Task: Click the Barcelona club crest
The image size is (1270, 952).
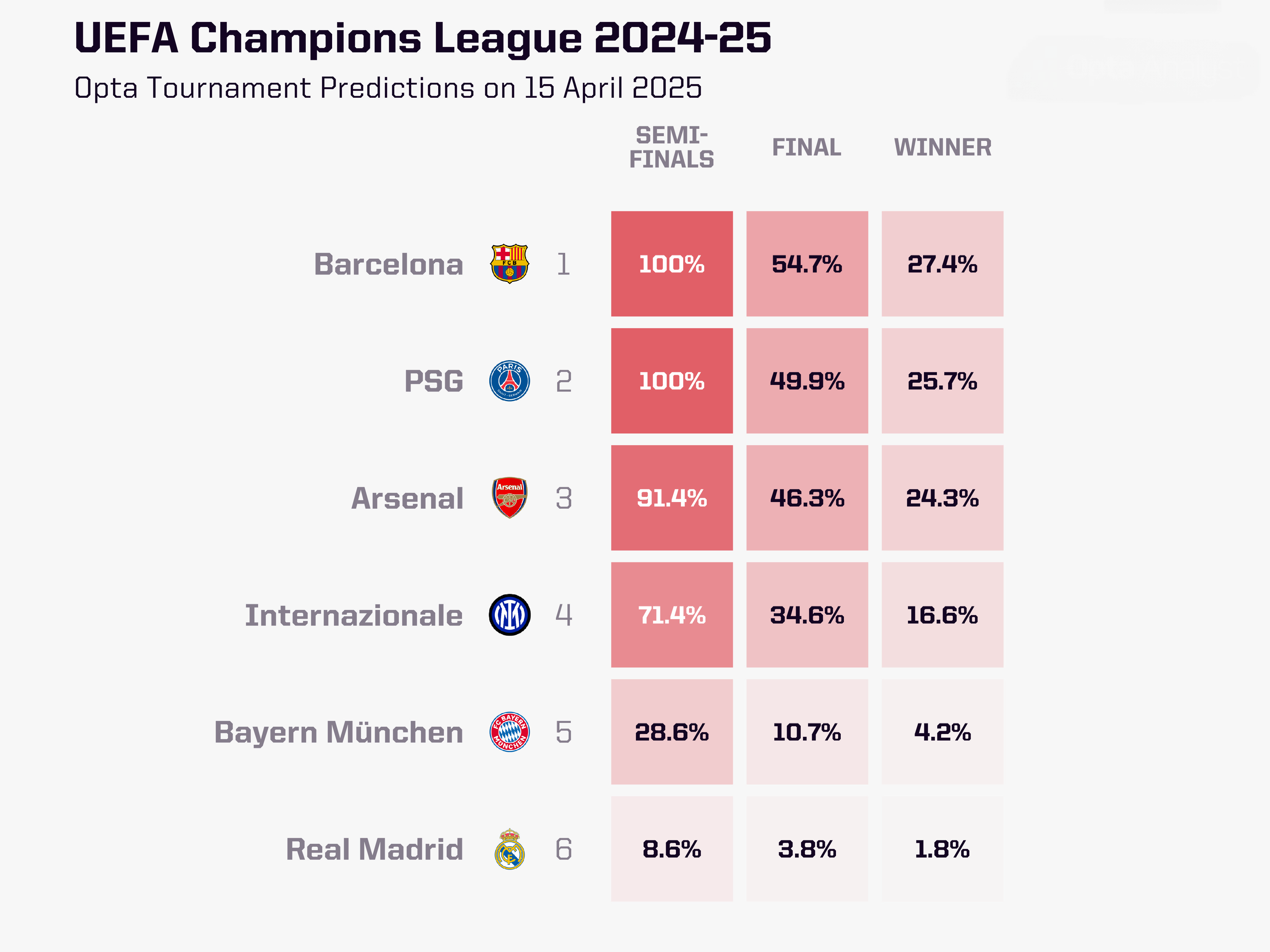Action: [509, 264]
